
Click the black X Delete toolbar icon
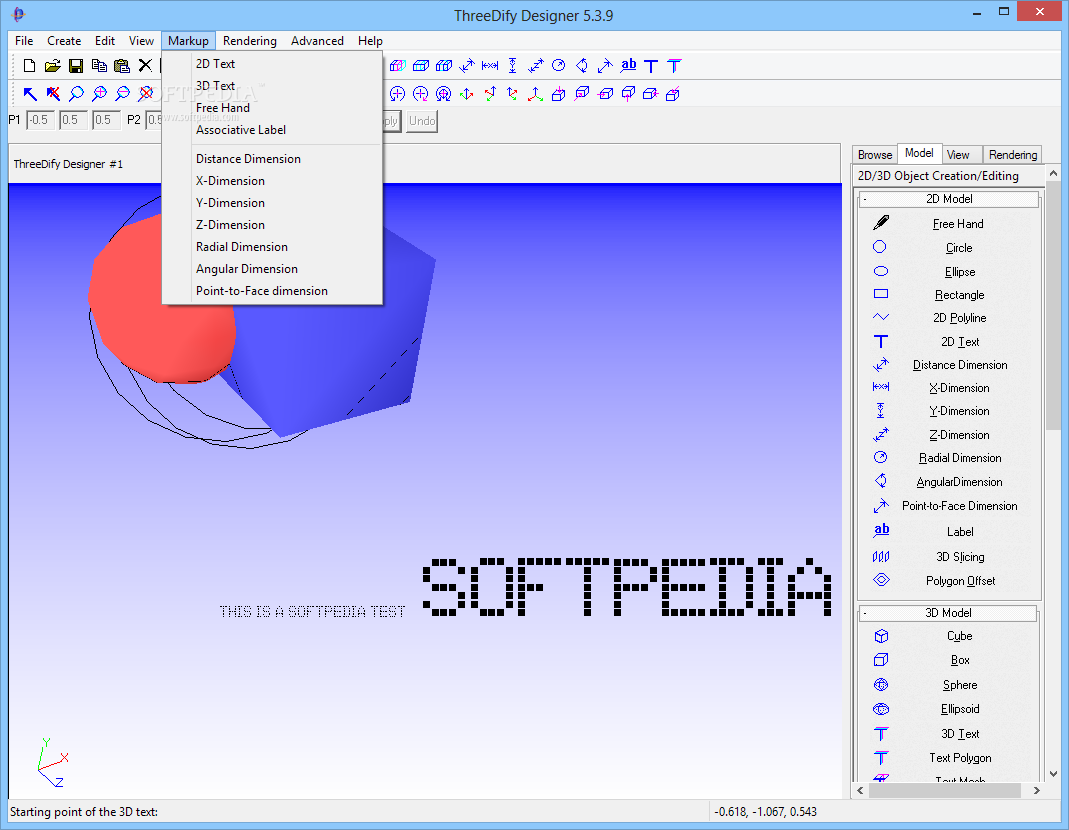[145, 65]
